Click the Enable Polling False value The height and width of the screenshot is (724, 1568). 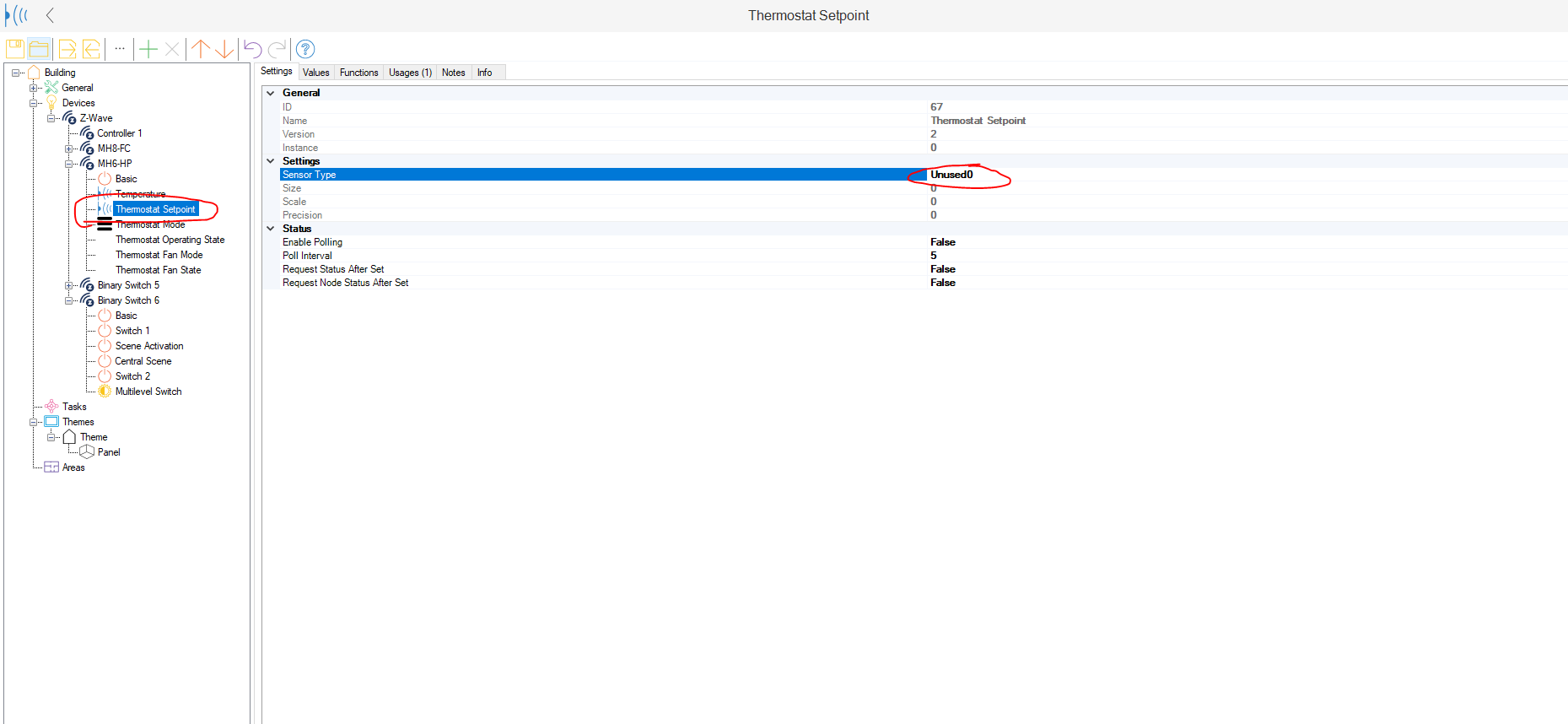tap(943, 242)
